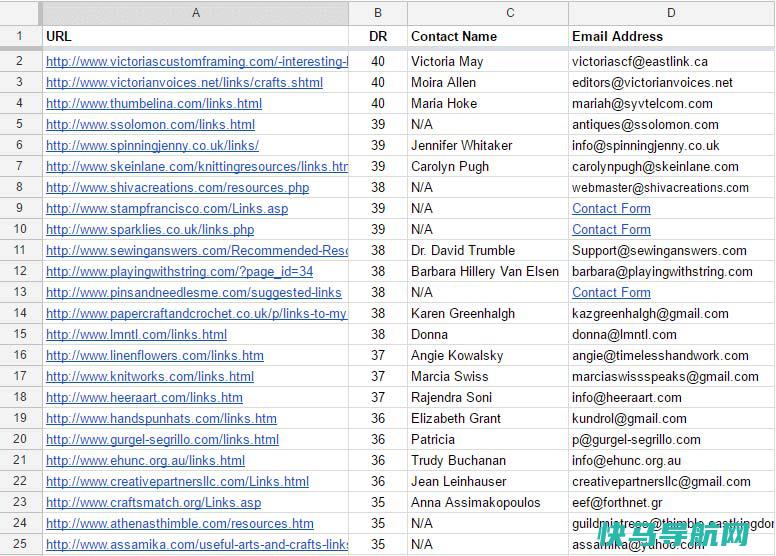This screenshot has height=556, width=776.
Task: Select the Anna Assimakopoulos cell
Action: point(488,503)
